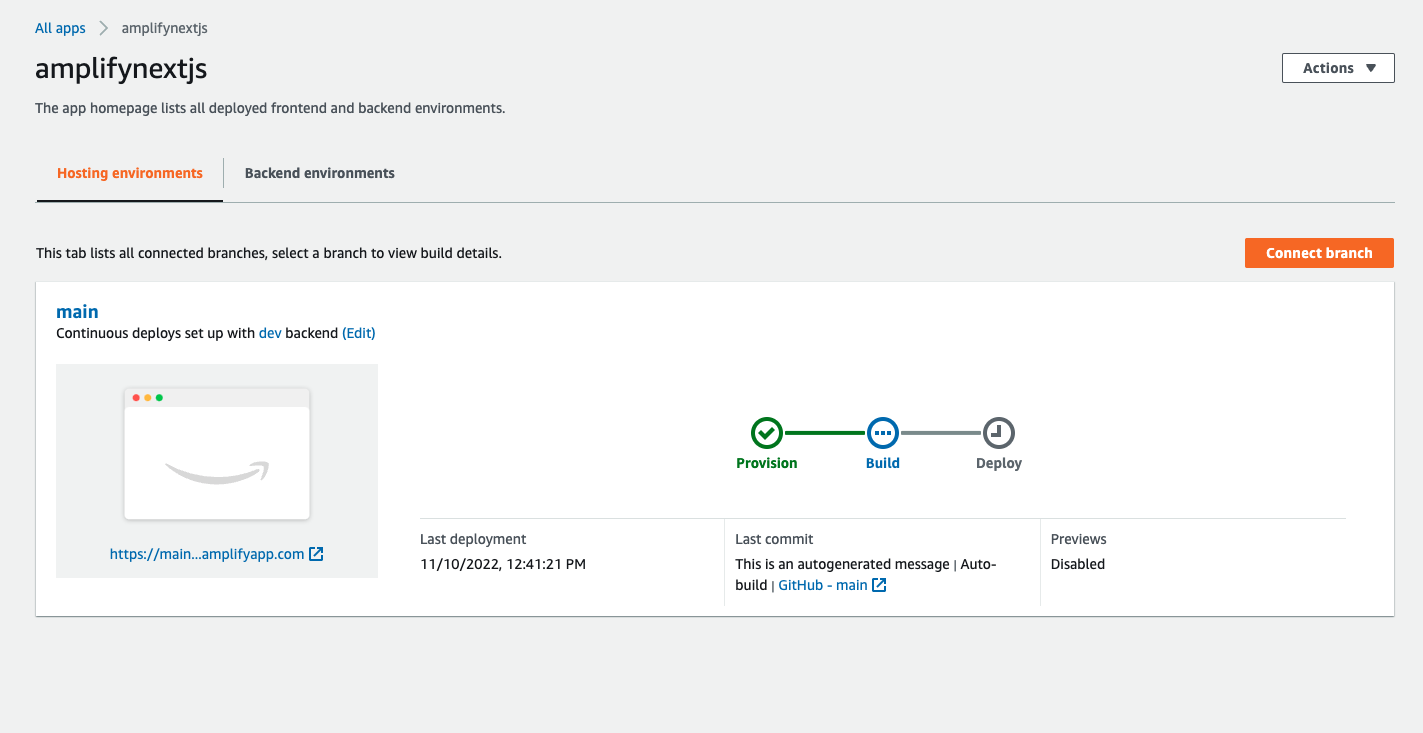Click the Last commit label

(774, 539)
